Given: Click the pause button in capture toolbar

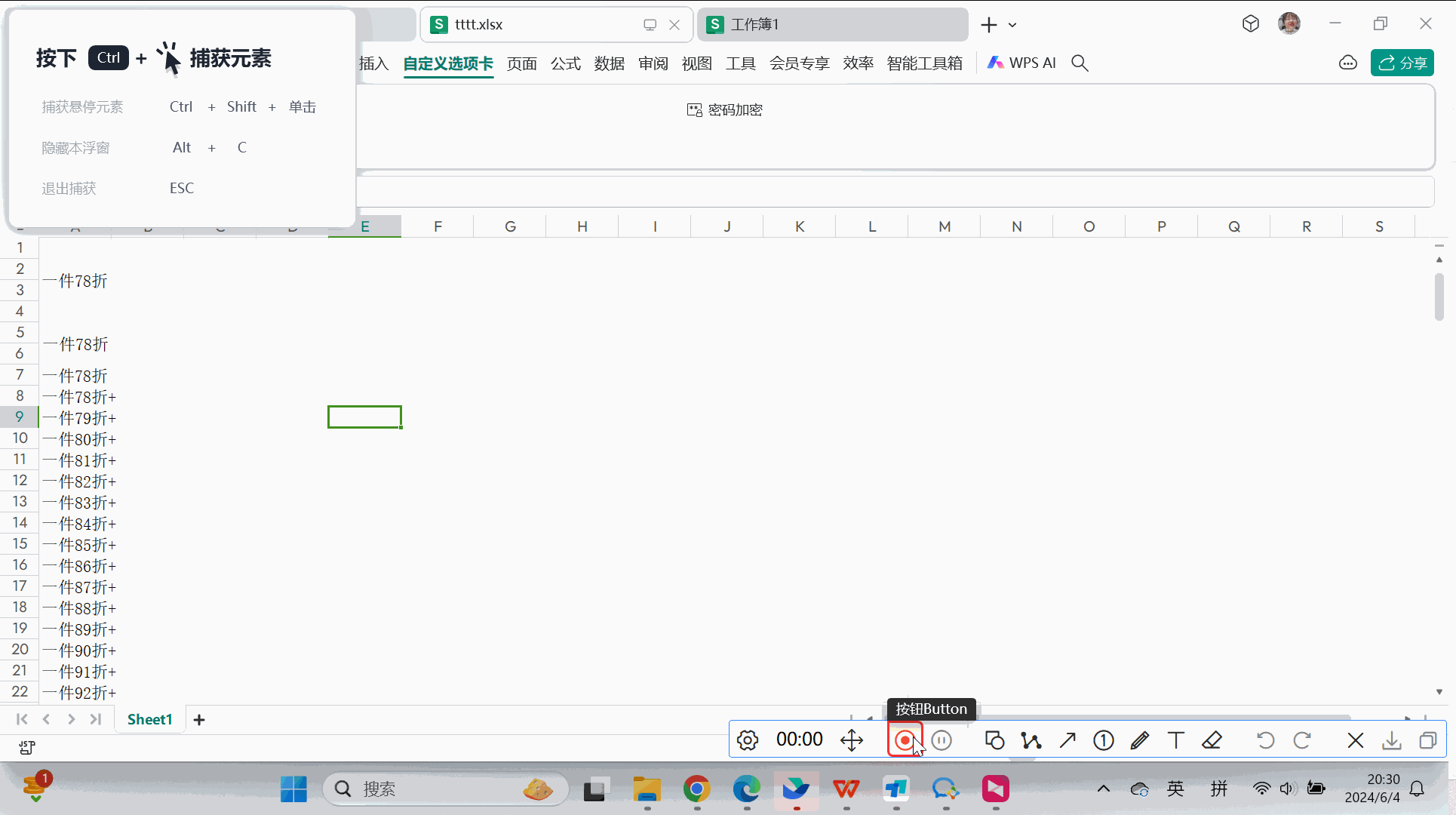Looking at the screenshot, I should point(941,740).
